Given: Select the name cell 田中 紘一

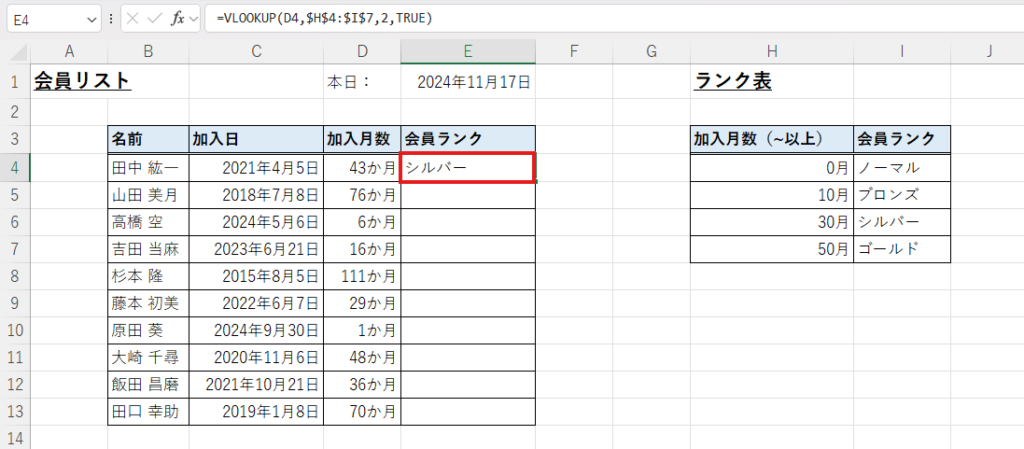Looking at the screenshot, I should click(148, 168).
